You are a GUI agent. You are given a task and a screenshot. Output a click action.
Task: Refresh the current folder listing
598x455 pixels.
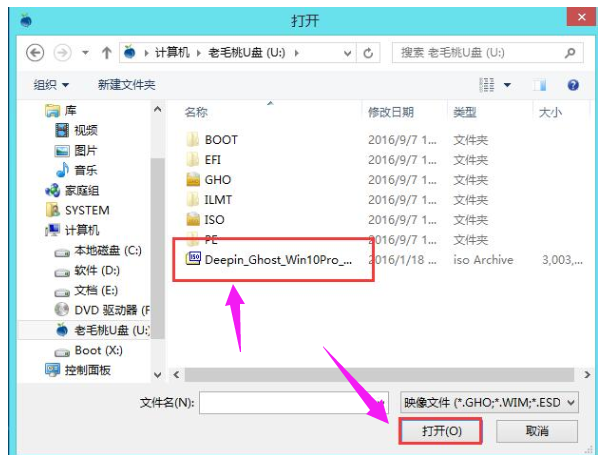coord(368,53)
